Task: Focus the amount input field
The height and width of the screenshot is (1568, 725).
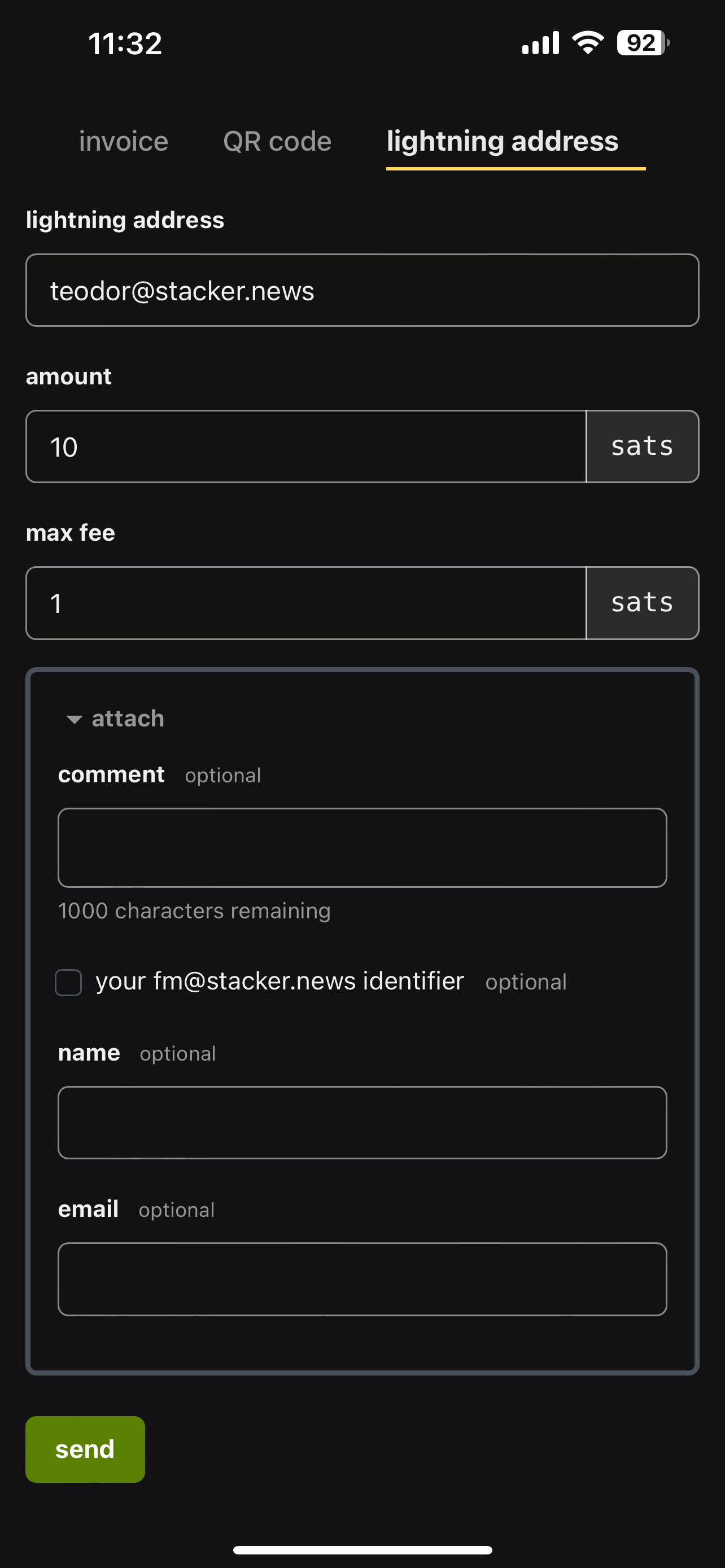Action: pyautogui.click(x=305, y=447)
